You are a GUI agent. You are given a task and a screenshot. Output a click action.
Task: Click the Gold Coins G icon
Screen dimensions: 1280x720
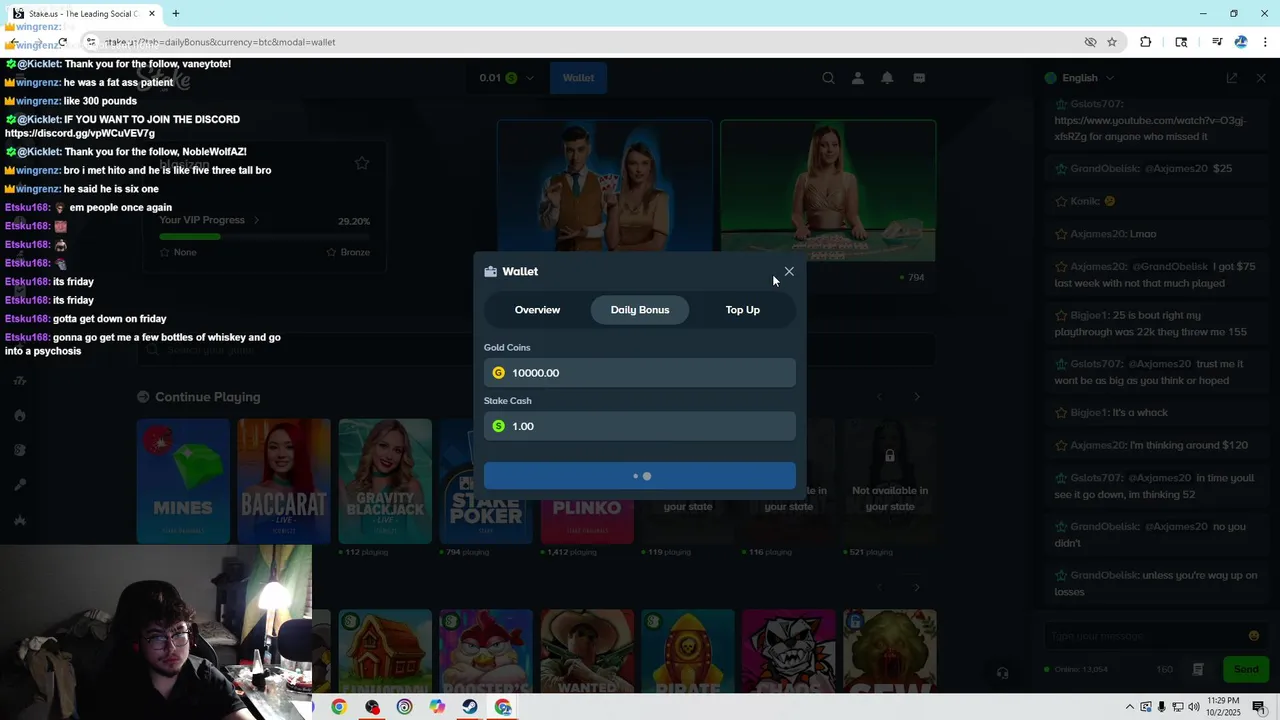click(499, 373)
